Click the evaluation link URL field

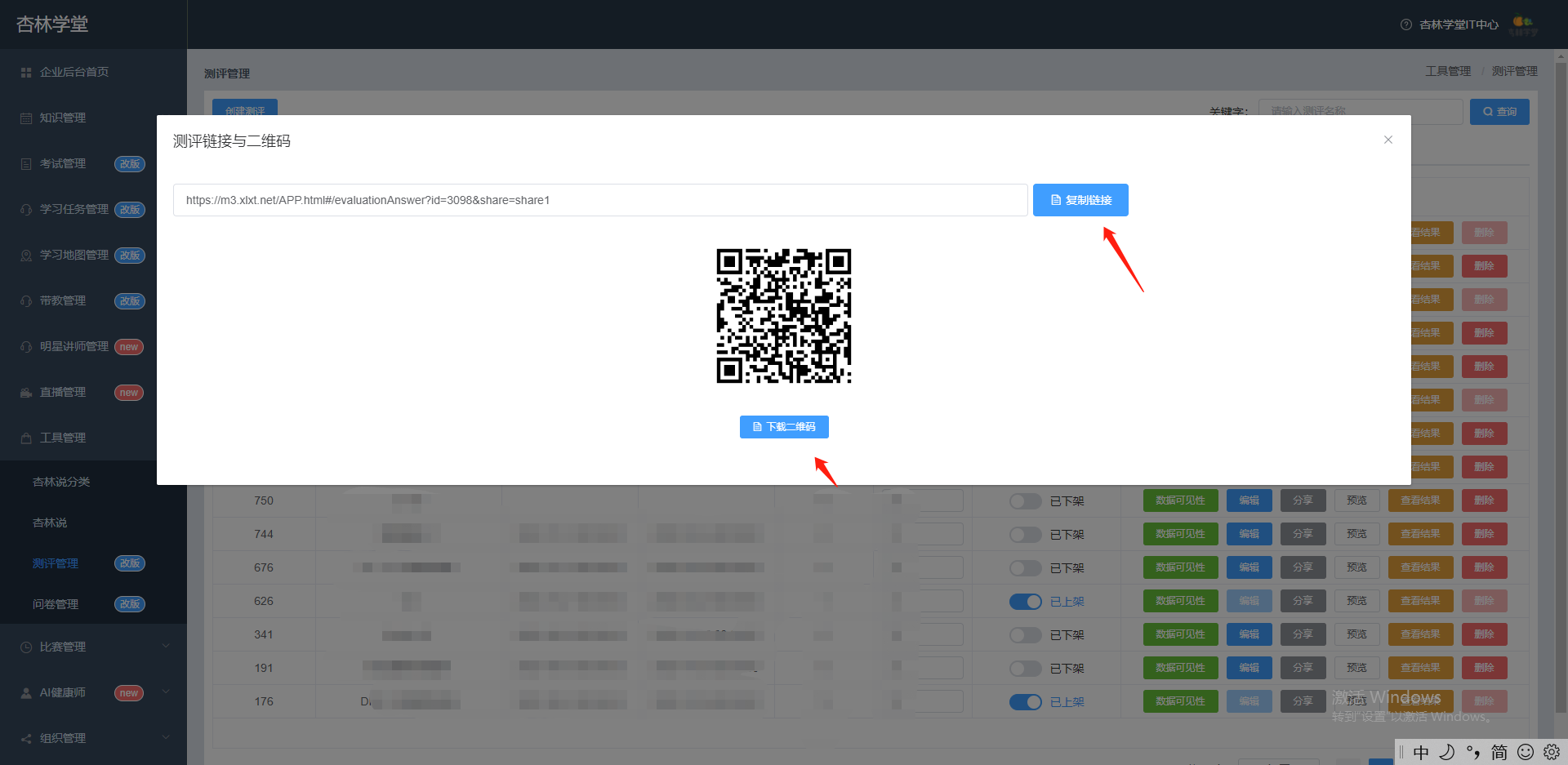(600, 200)
